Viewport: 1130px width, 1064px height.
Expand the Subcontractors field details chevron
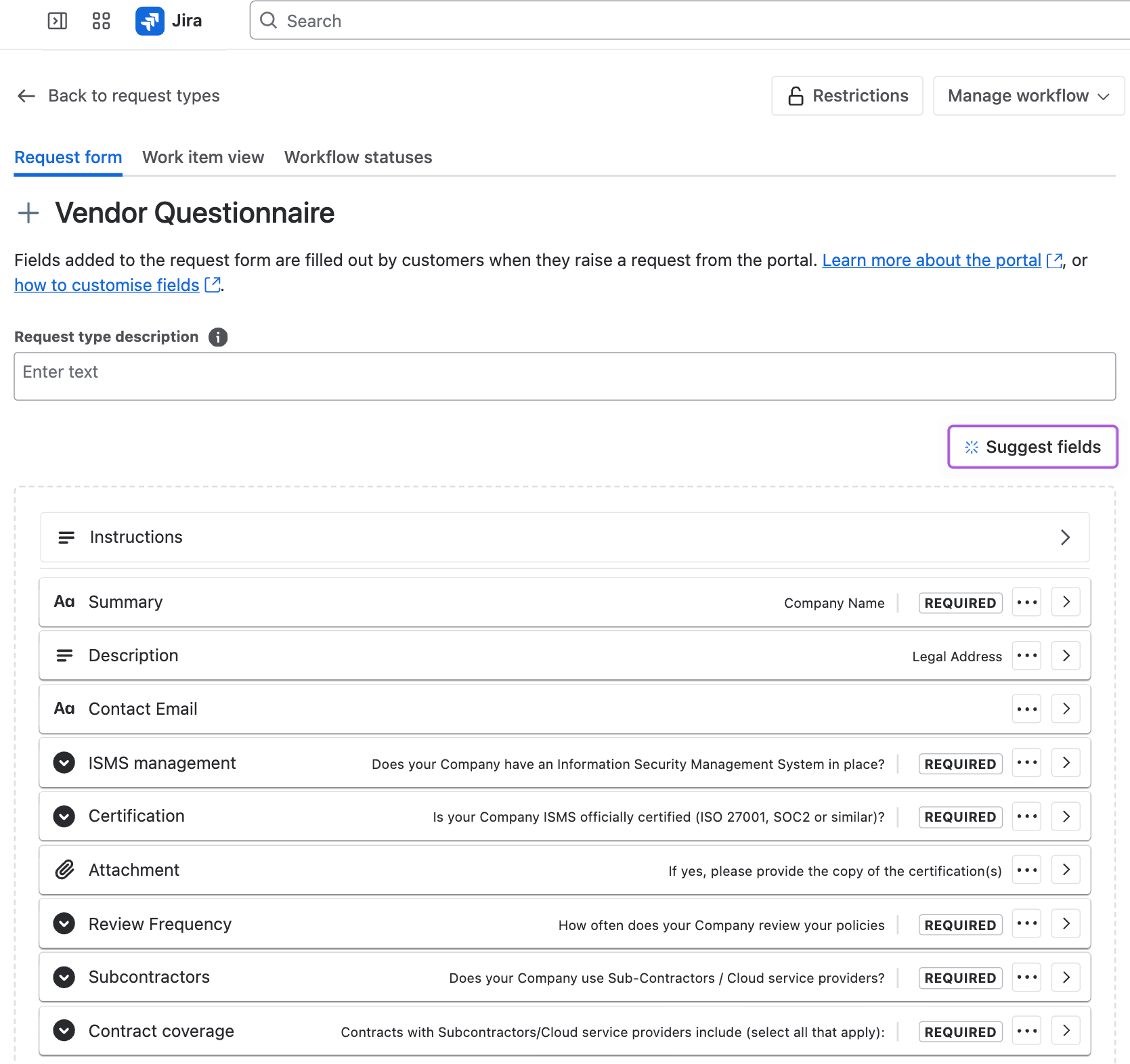[x=1066, y=977]
